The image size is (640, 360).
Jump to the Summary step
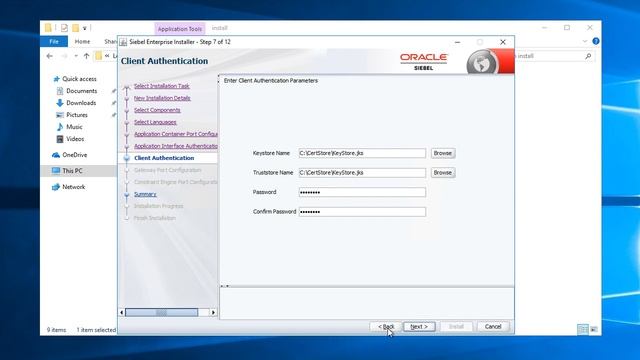pos(145,194)
